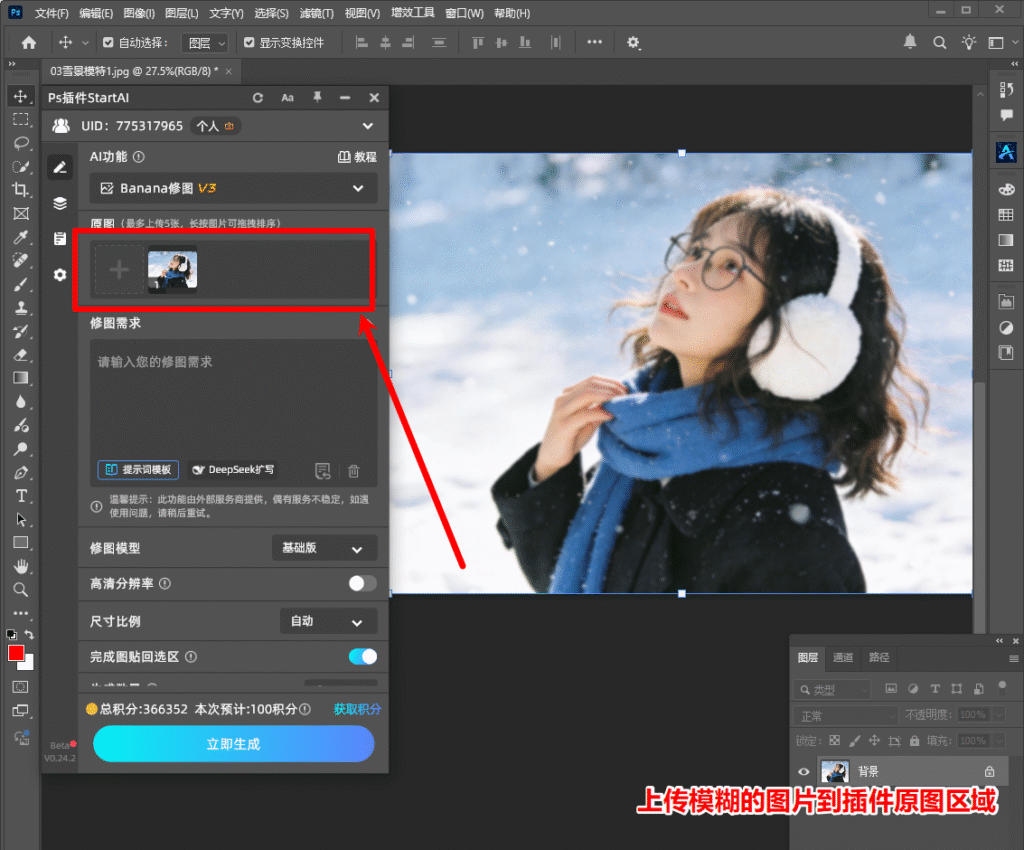The width and height of the screenshot is (1024, 850).
Task: Select the Eyedropper tool
Action: 21,237
